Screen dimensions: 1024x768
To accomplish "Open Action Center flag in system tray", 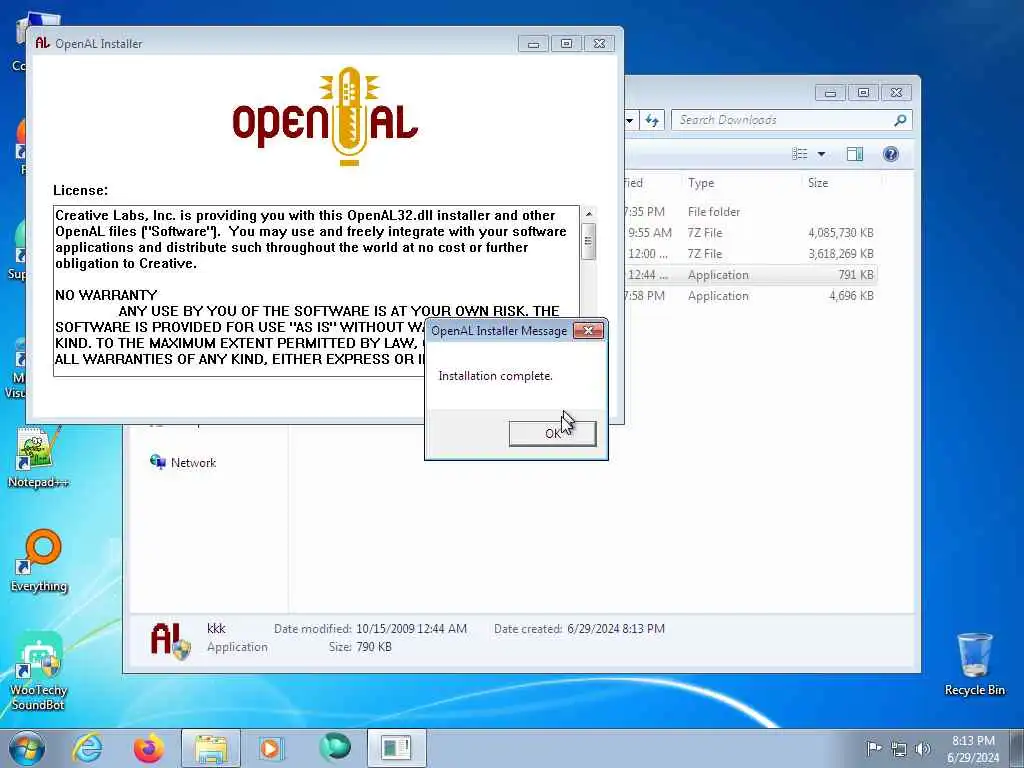I will point(874,748).
